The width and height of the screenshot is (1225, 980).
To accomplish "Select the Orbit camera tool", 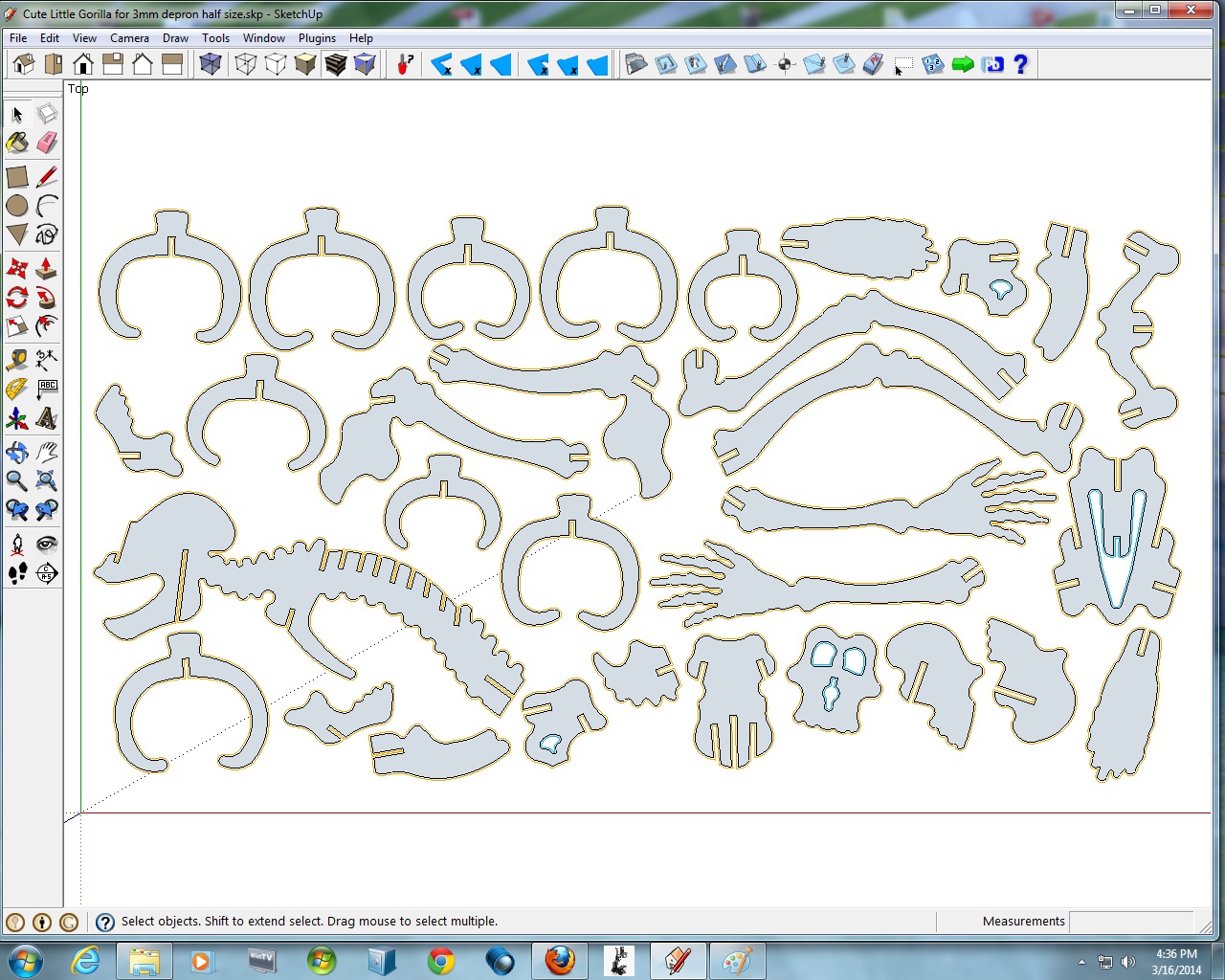I will click(x=17, y=452).
